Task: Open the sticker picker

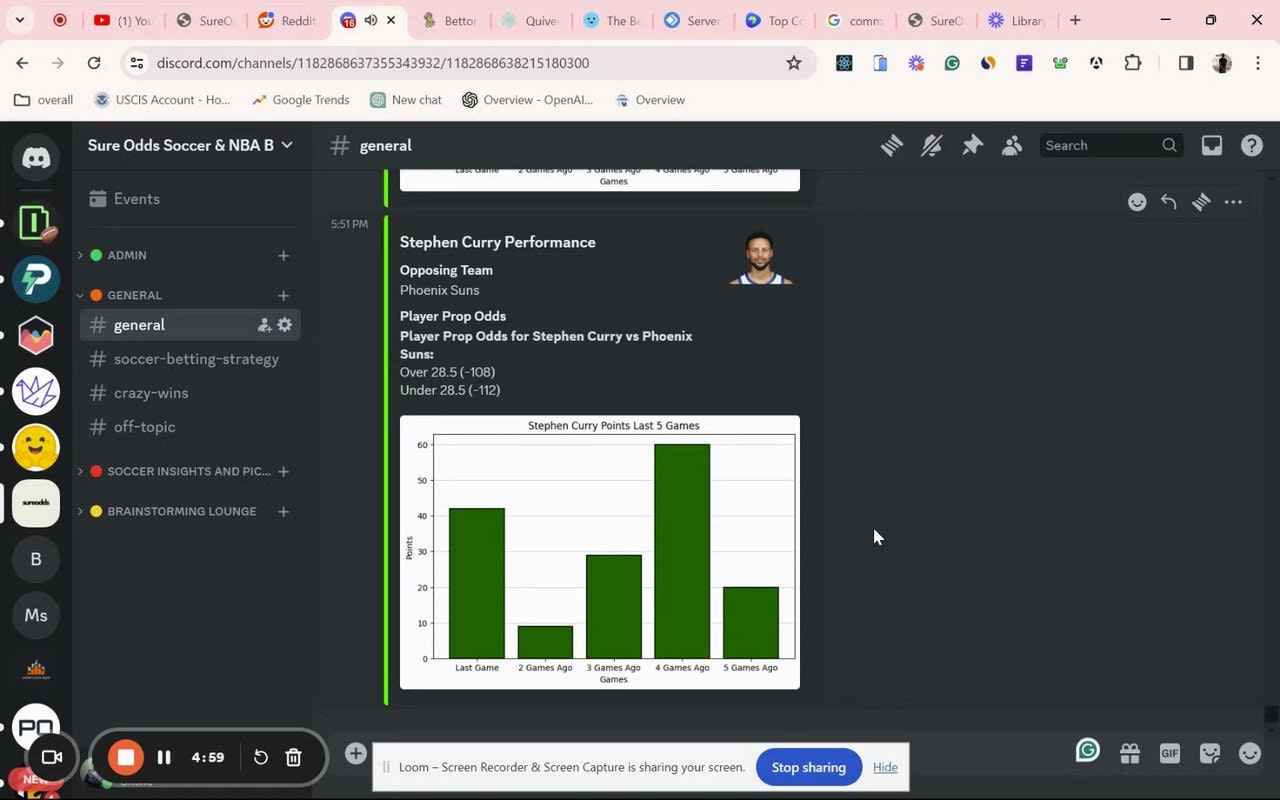Action: (1209, 753)
